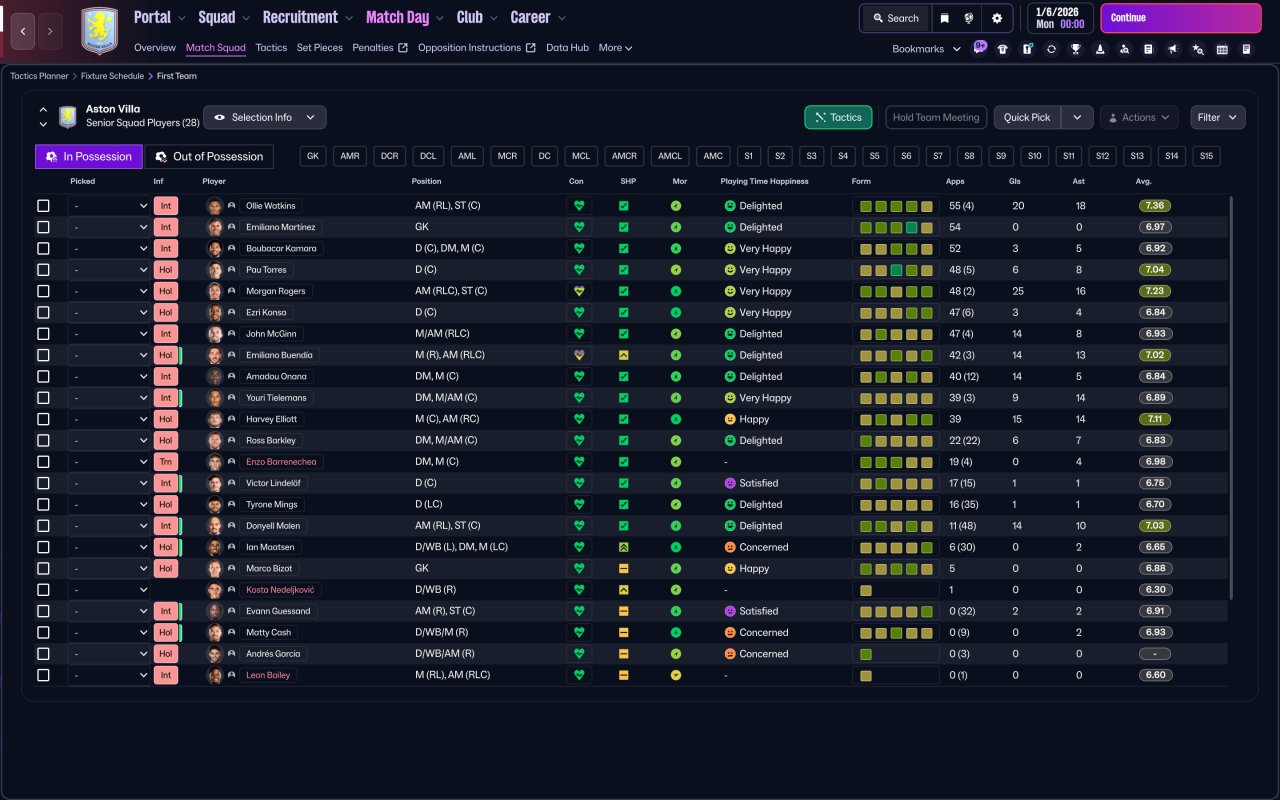Image resolution: width=1280 pixels, height=800 pixels.
Task: Click the Continue button
Action: pos(1181,18)
